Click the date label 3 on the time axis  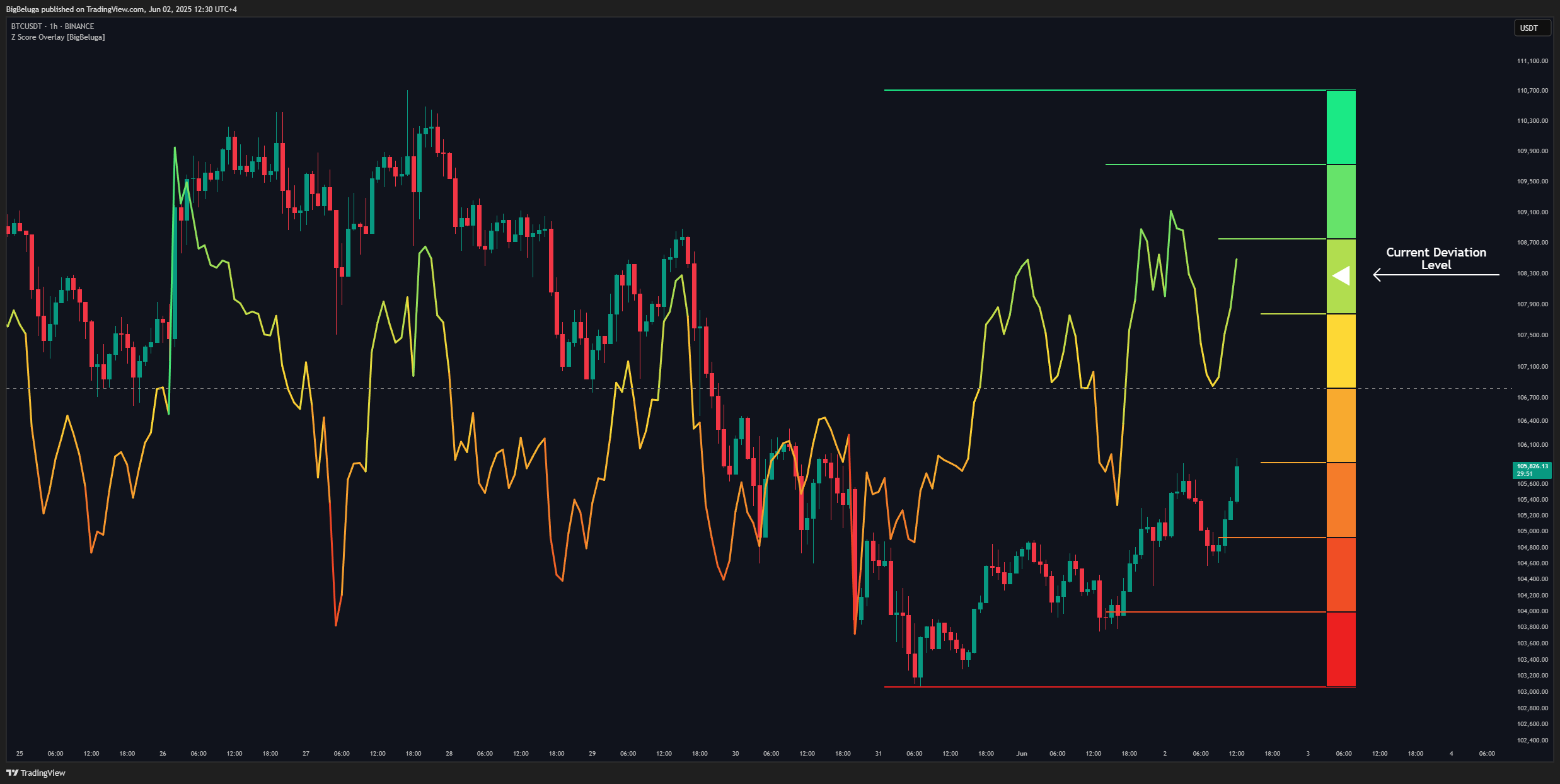coord(1308,754)
